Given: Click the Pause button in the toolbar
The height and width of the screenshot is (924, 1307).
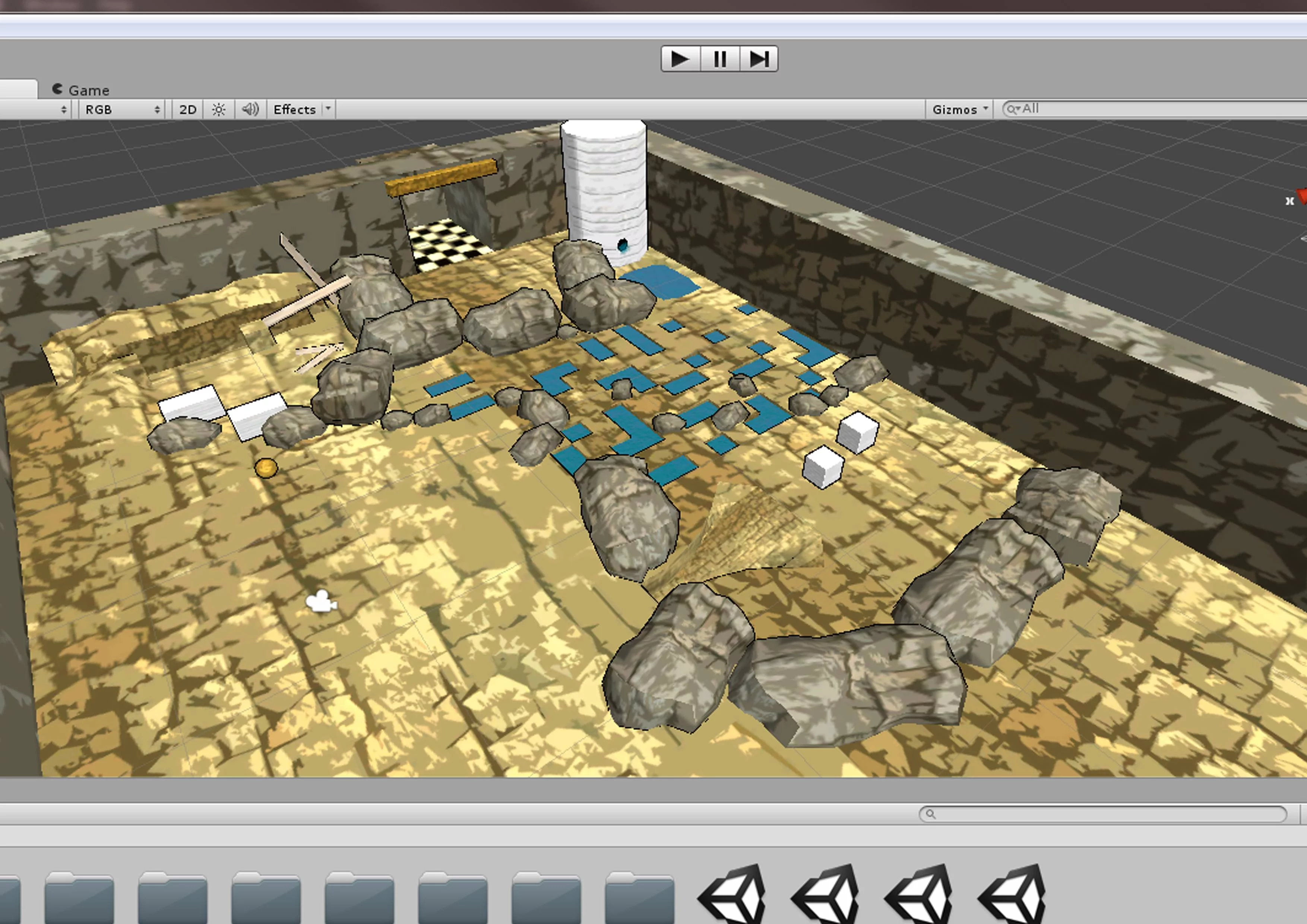Looking at the screenshot, I should [x=720, y=58].
